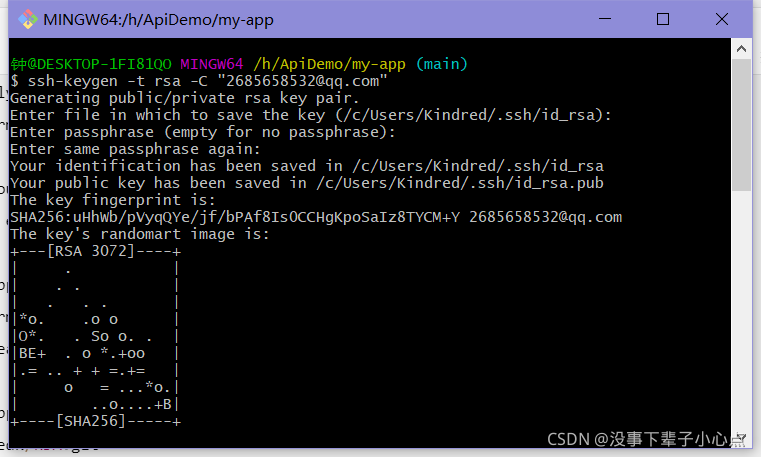Click the (main) branch name in prompt

click(x=442, y=64)
